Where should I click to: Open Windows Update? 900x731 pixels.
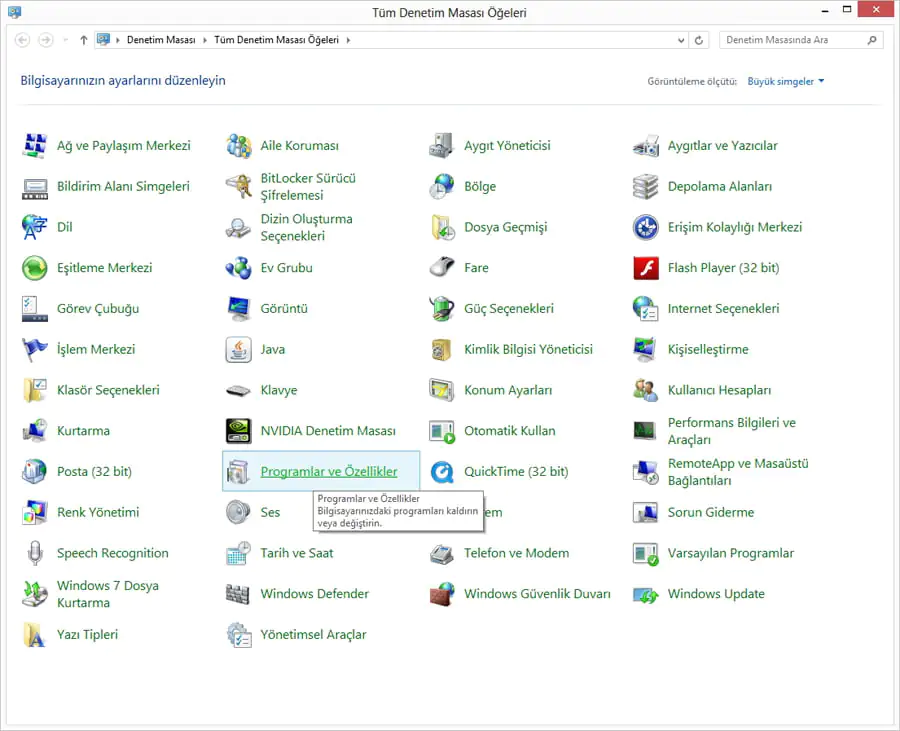click(x=715, y=593)
